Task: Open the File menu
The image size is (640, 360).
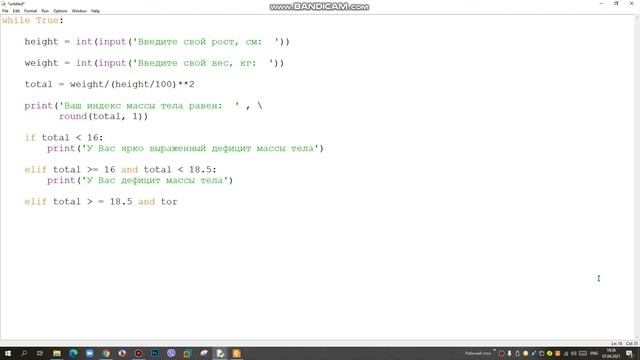Action: coord(5,11)
